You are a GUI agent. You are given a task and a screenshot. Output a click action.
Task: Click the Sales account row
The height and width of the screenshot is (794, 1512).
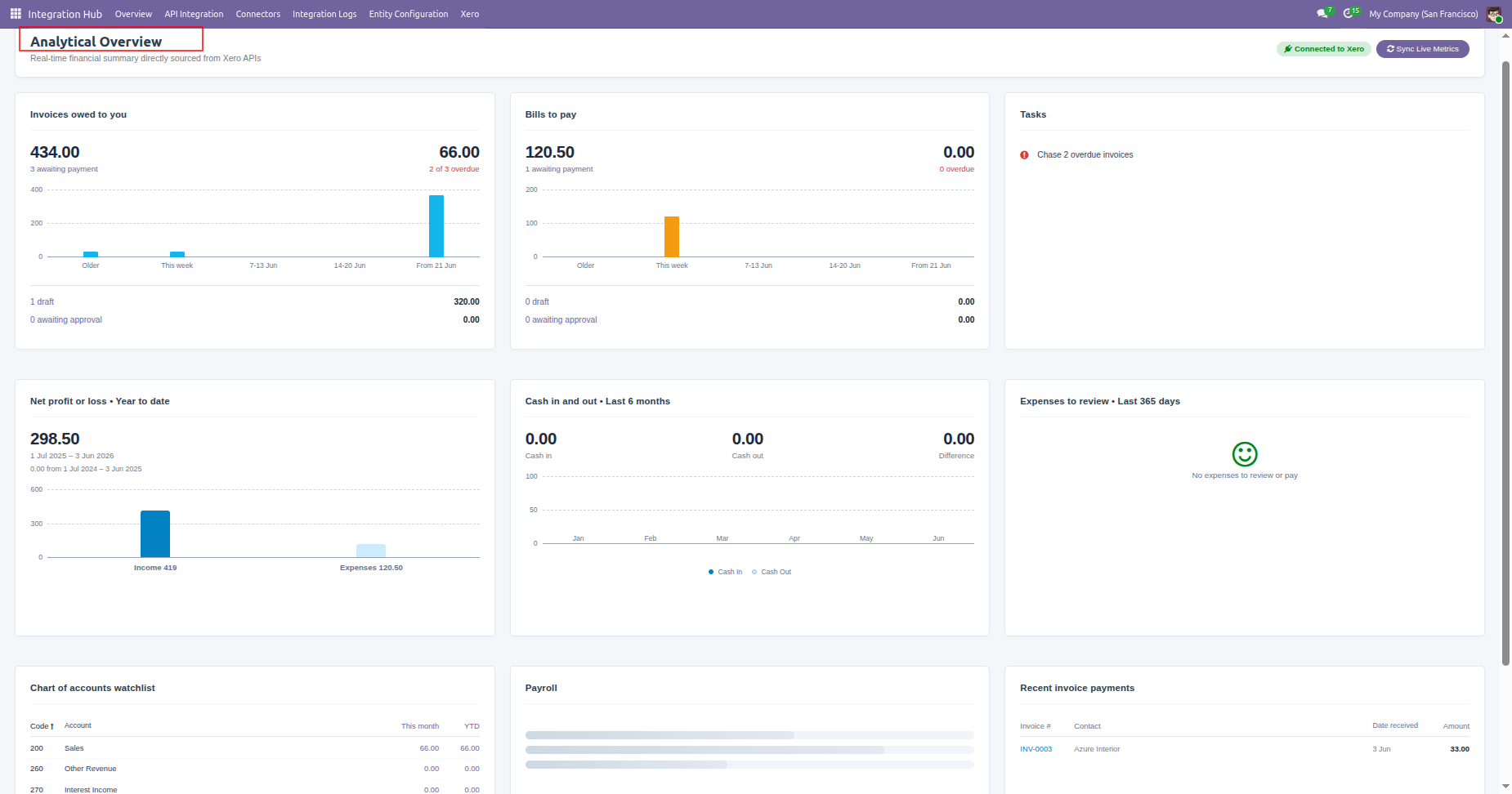tap(255, 748)
